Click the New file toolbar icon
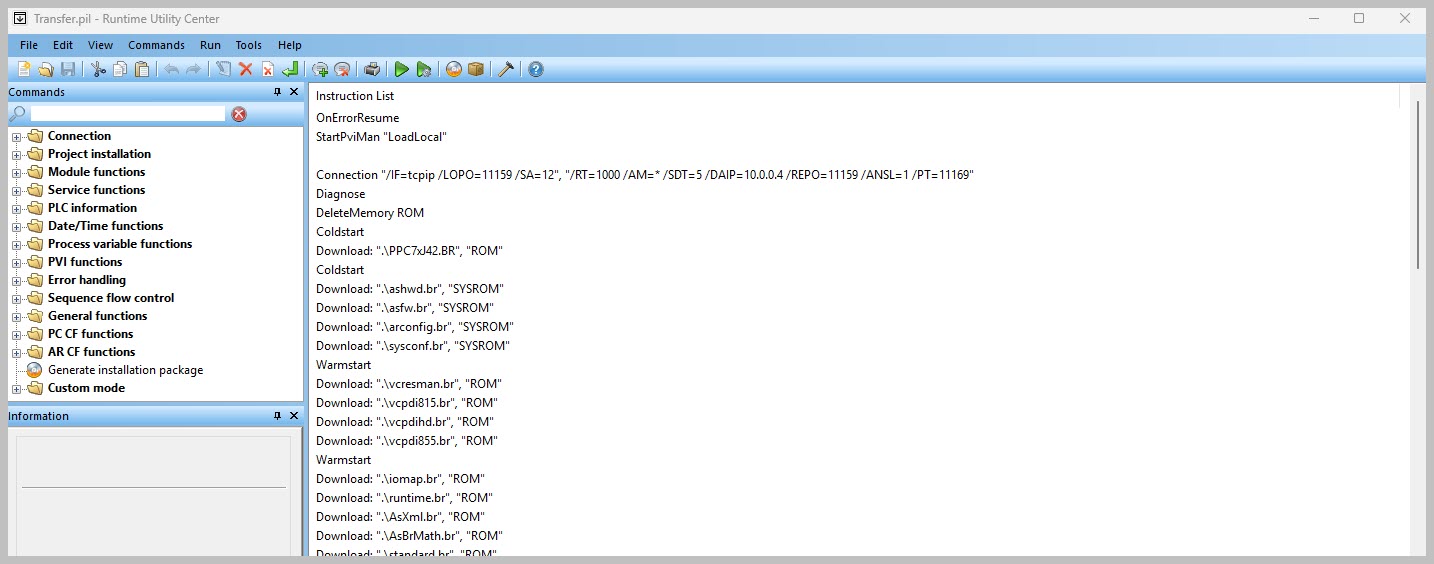1434x564 pixels. [x=24, y=69]
